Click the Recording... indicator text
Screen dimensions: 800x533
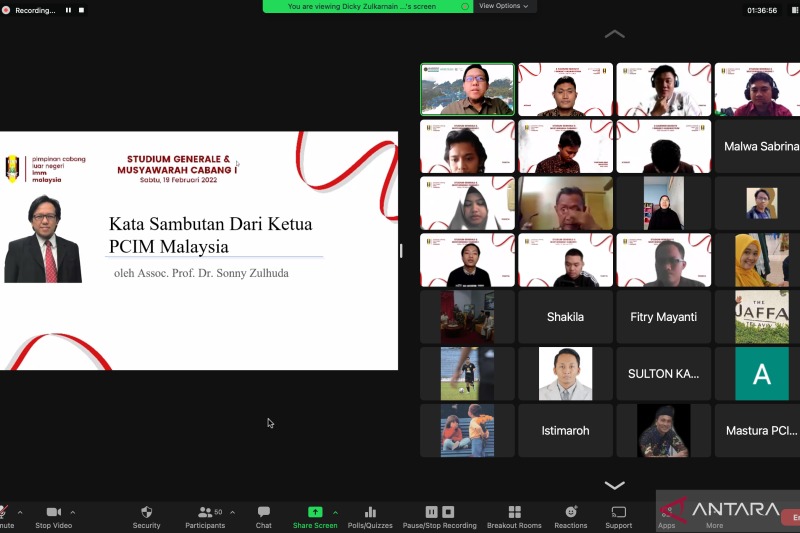click(35, 10)
